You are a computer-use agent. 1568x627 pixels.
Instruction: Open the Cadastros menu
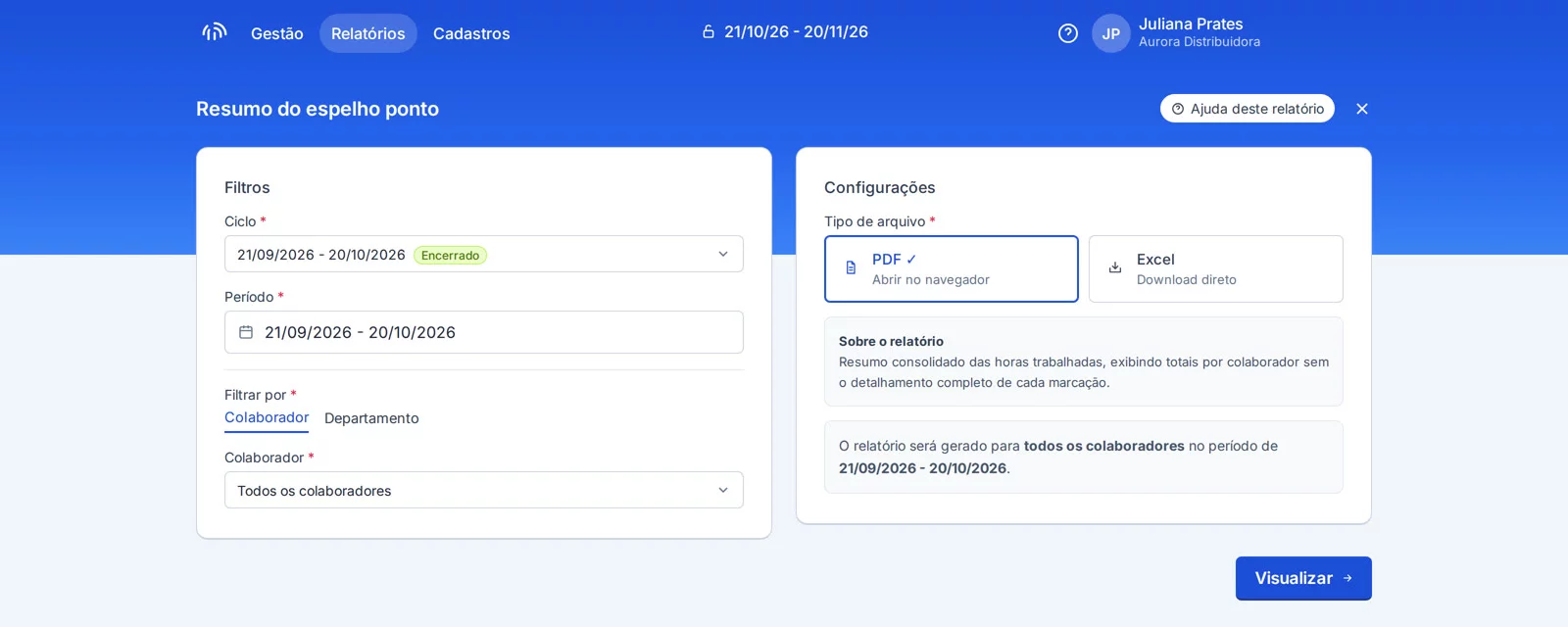click(471, 33)
